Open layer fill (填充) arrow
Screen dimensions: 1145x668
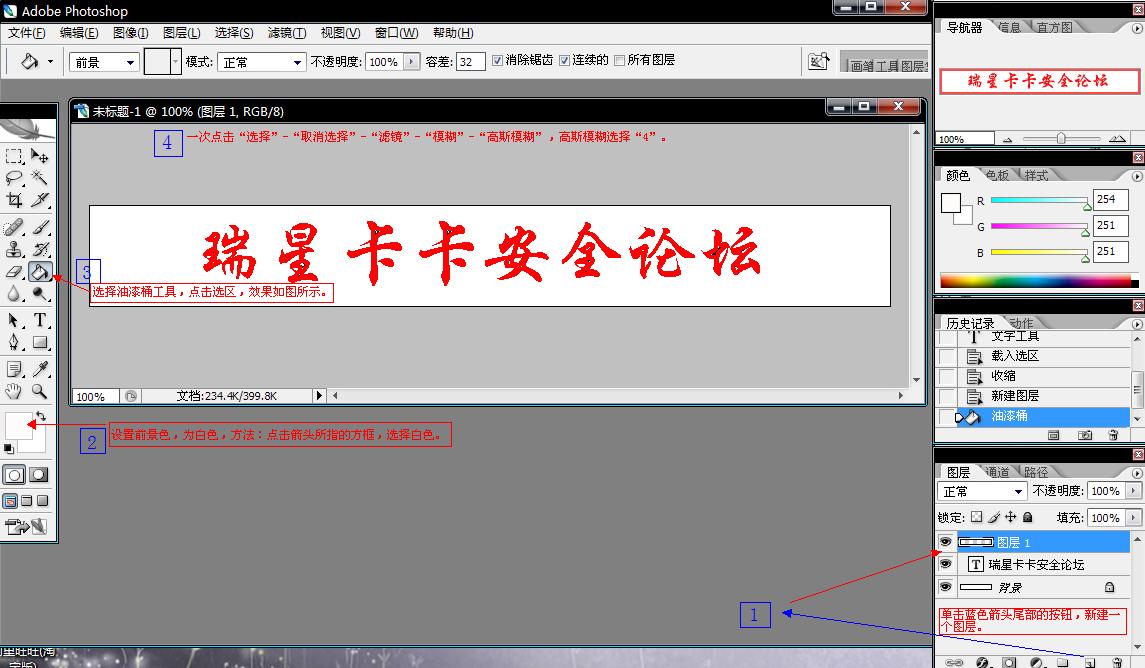(1133, 518)
